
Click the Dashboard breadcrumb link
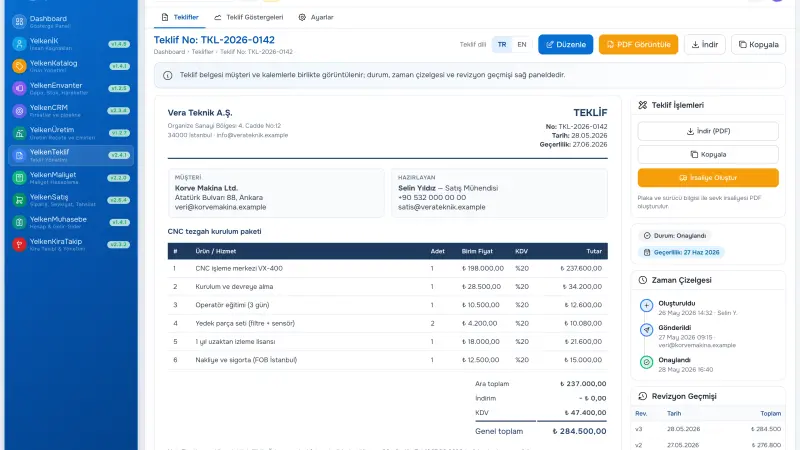click(x=169, y=52)
